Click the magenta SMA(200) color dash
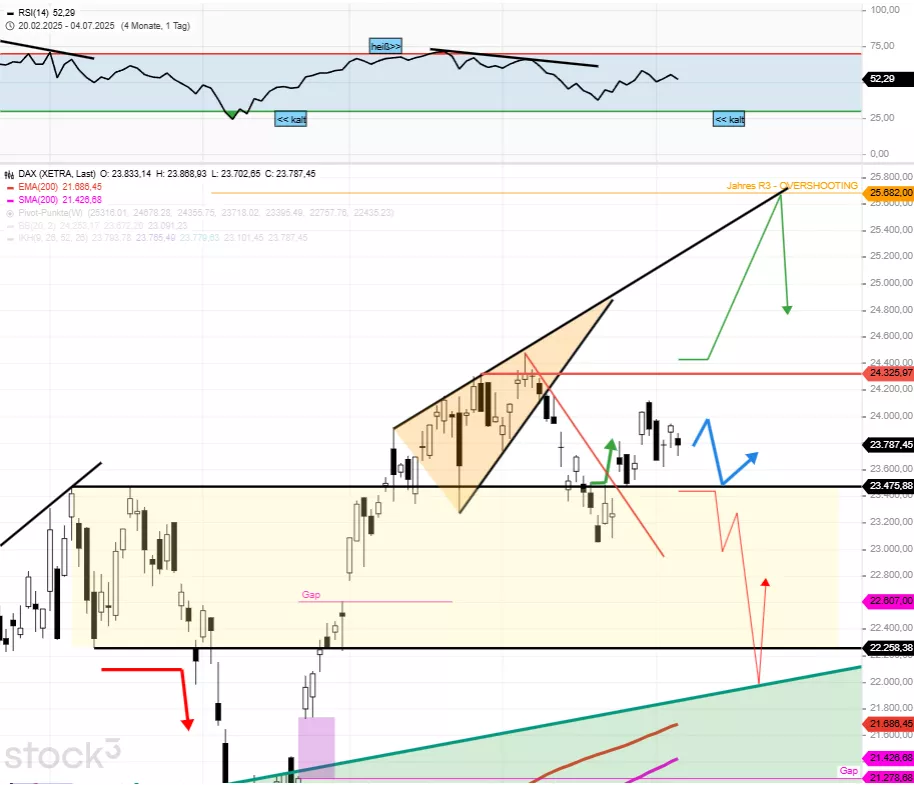Image resolution: width=914 pixels, height=785 pixels. (x=10, y=200)
